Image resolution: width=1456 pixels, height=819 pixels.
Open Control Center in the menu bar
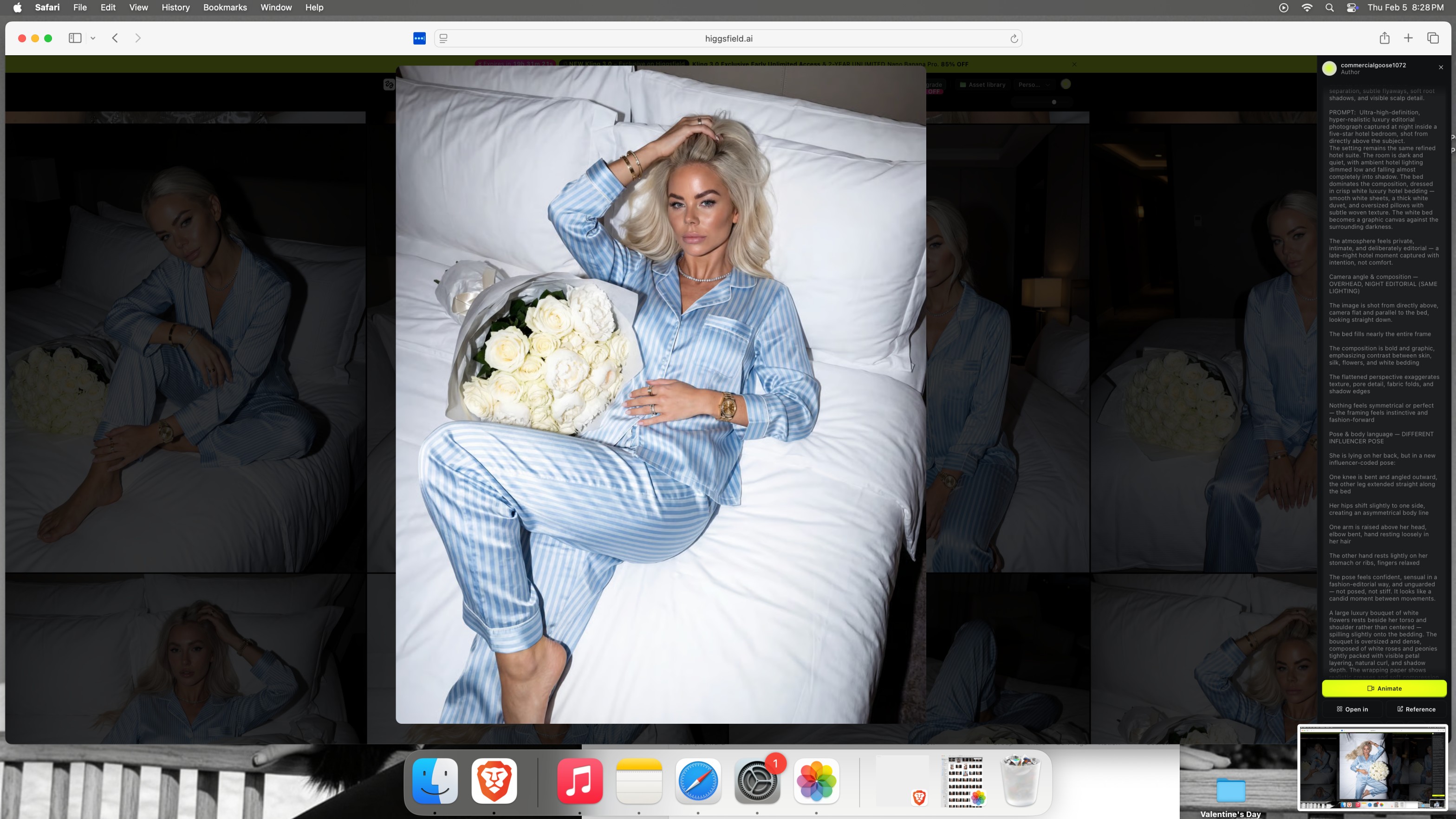pyautogui.click(x=1352, y=7)
